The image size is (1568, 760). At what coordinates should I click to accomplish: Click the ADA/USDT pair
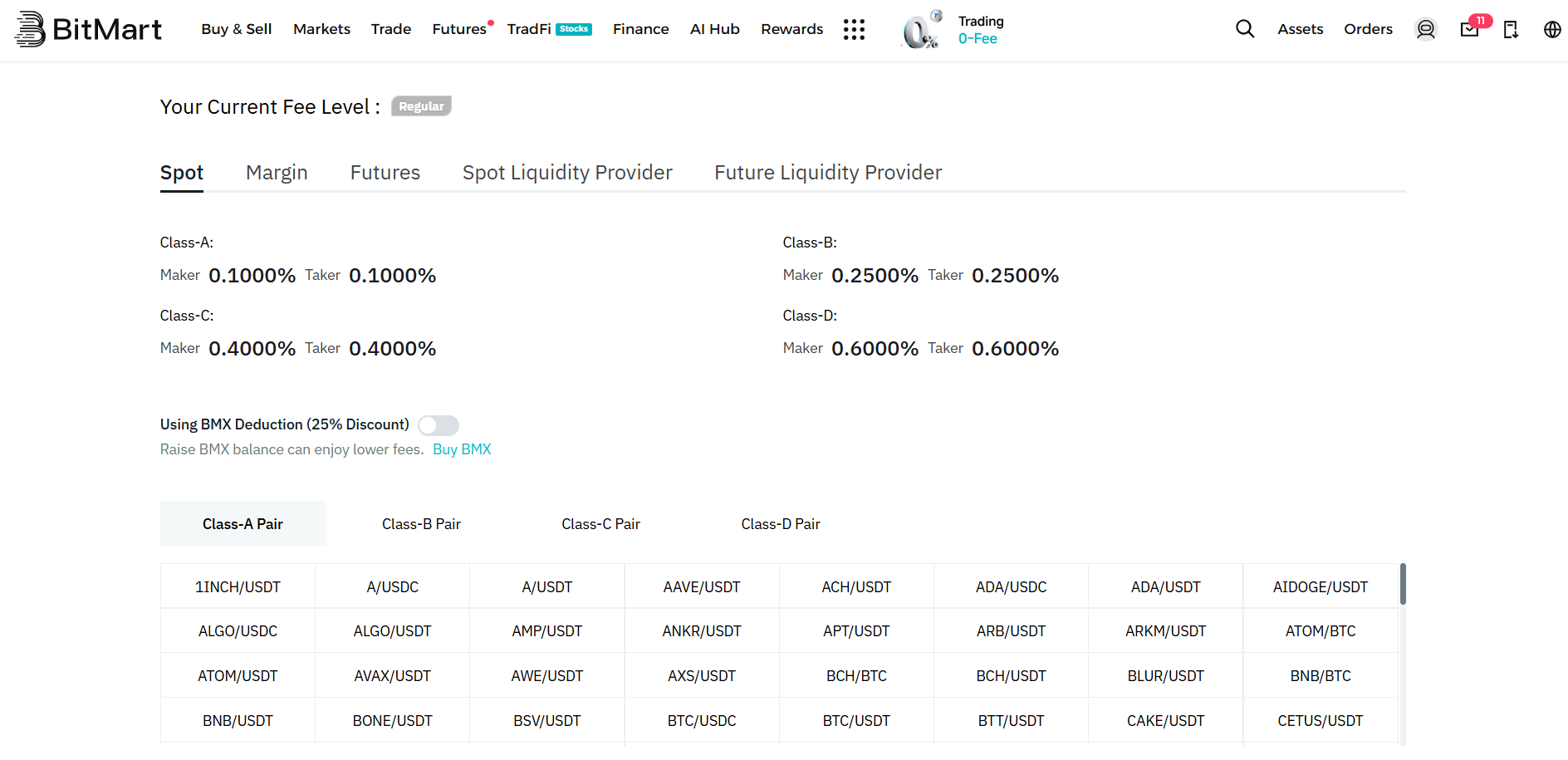(1166, 587)
